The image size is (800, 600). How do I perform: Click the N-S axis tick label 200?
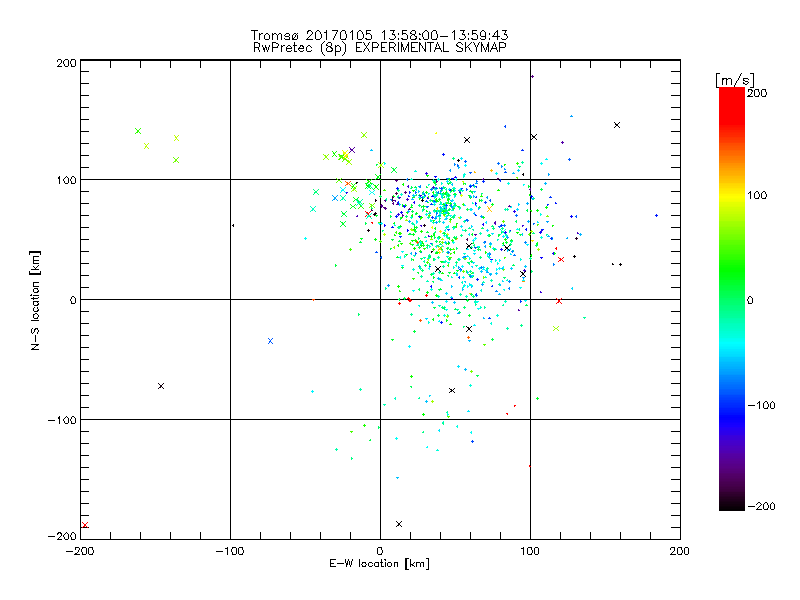point(66,63)
